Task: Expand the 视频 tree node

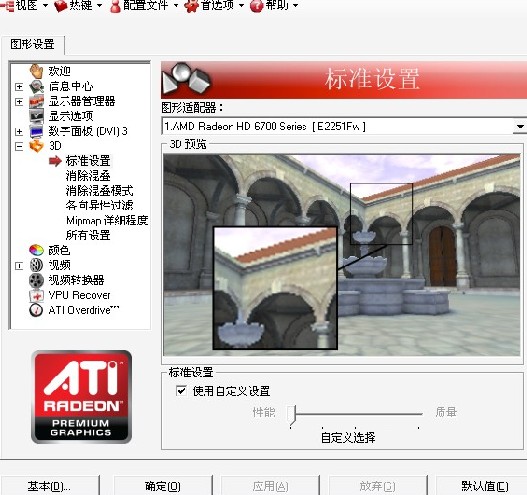Action: tap(19, 266)
